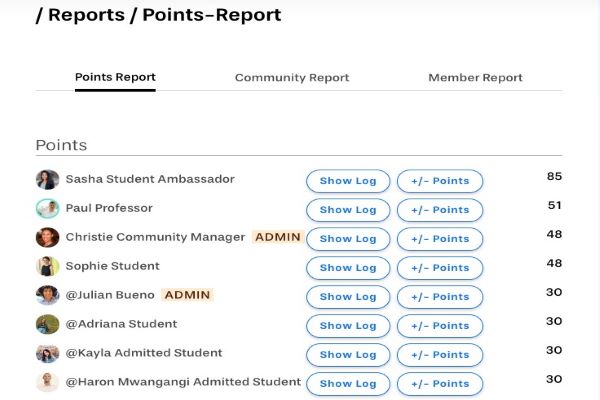Screen dimensions: 600x400
Task: Show Log for Sasha Student Ambassador
Action: (348, 181)
